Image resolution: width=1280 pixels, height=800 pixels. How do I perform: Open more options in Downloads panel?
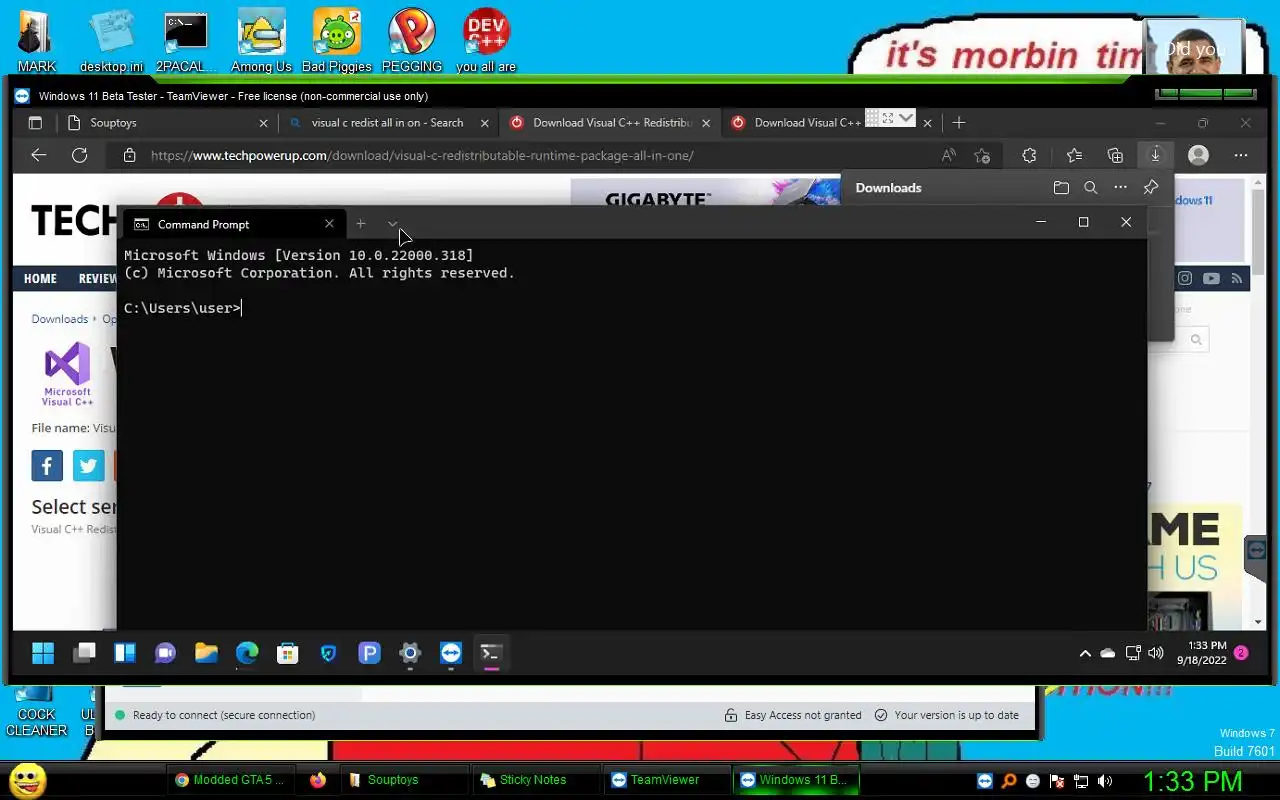click(1121, 188)
